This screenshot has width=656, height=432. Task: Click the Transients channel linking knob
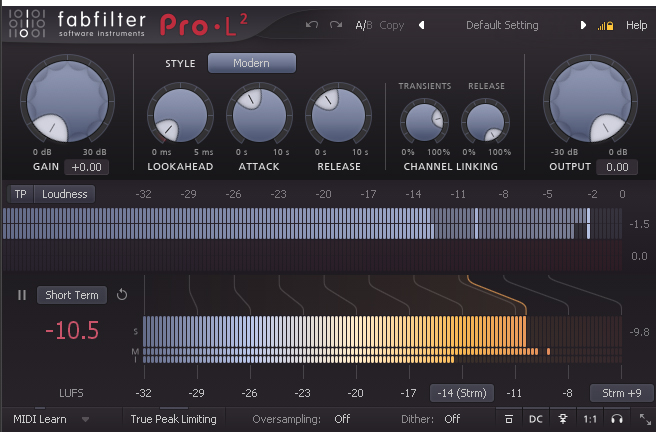coord(424,122)
